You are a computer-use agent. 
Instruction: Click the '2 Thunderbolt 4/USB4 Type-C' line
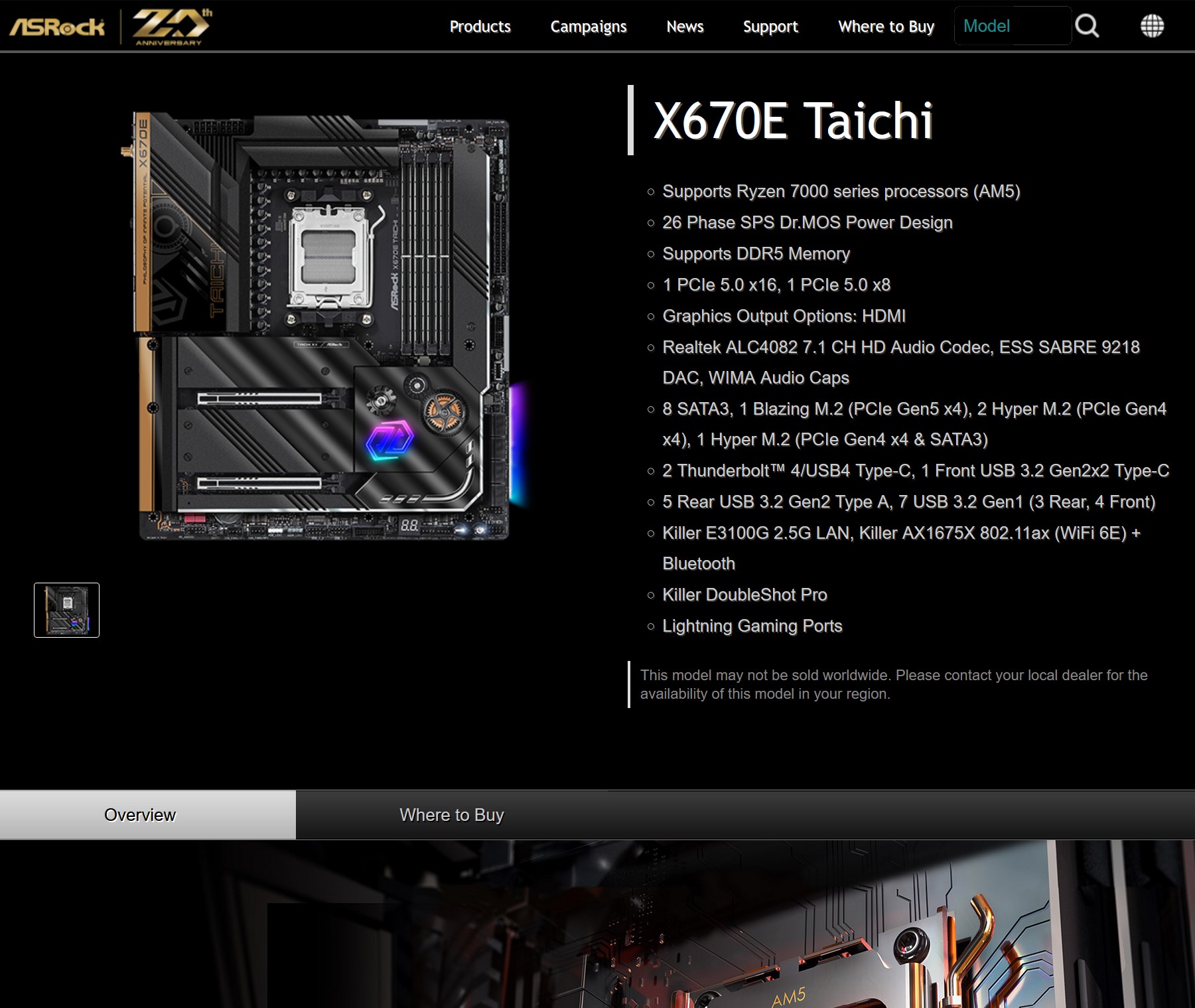click(x=916, y=470)
